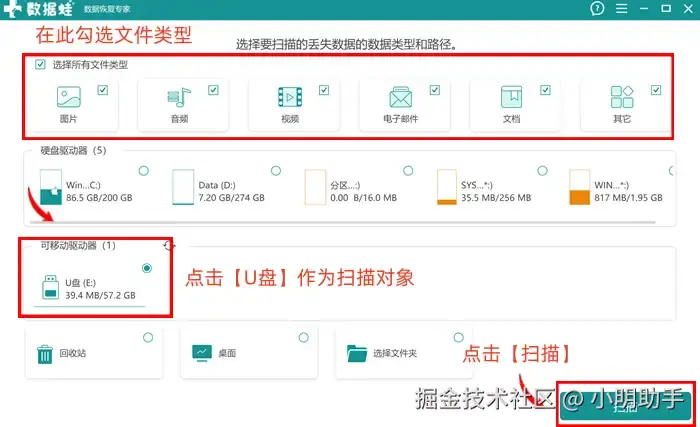Click the 视频 video type icon
The width and height of the screenshot is (700, 427).
(290, 97)
